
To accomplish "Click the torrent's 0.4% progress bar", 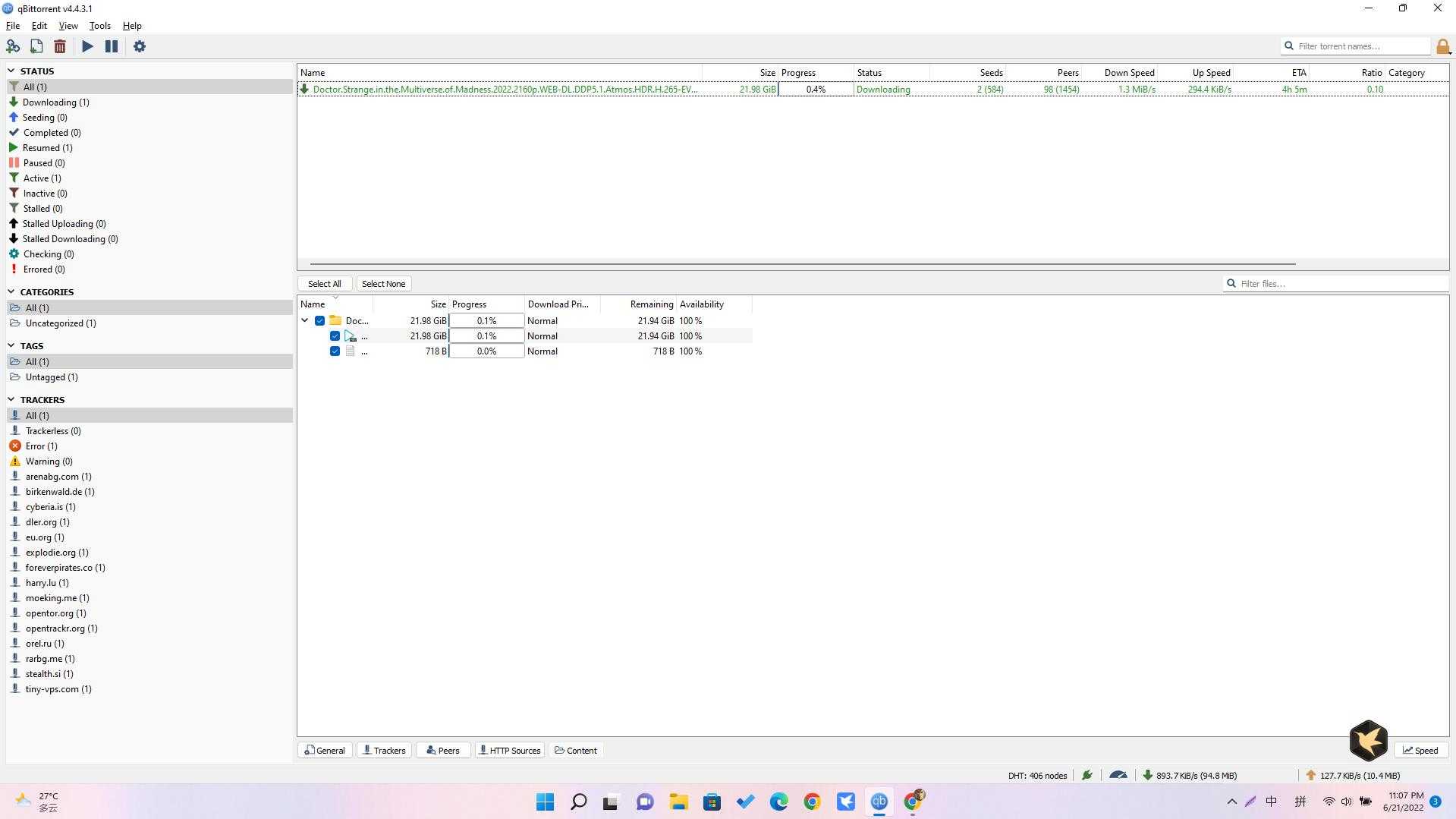I will (x=816, y=90).
